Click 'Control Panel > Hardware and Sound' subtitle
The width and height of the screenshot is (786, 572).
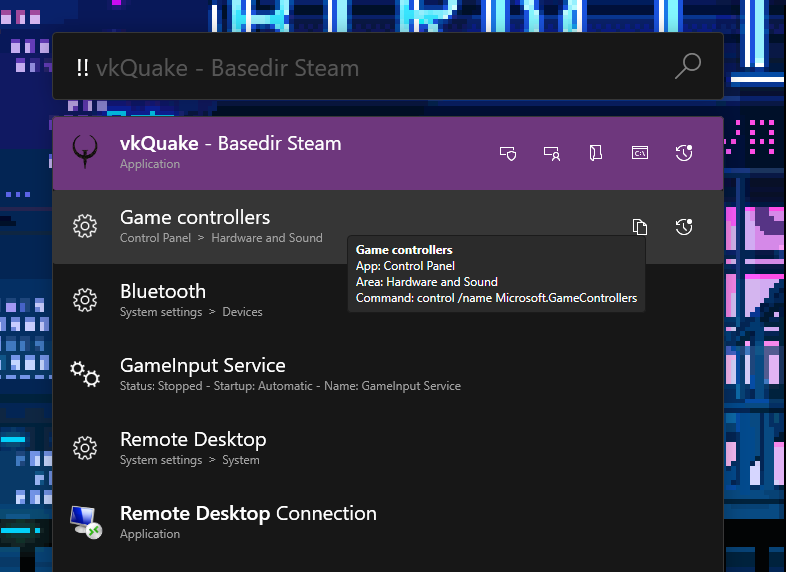coord(221,238)
